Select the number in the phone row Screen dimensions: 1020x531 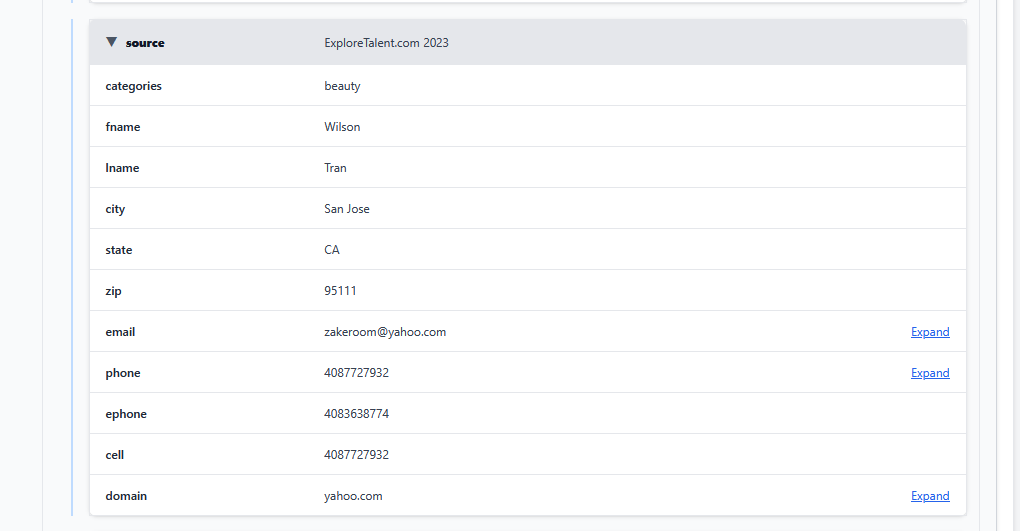[356, 373]
